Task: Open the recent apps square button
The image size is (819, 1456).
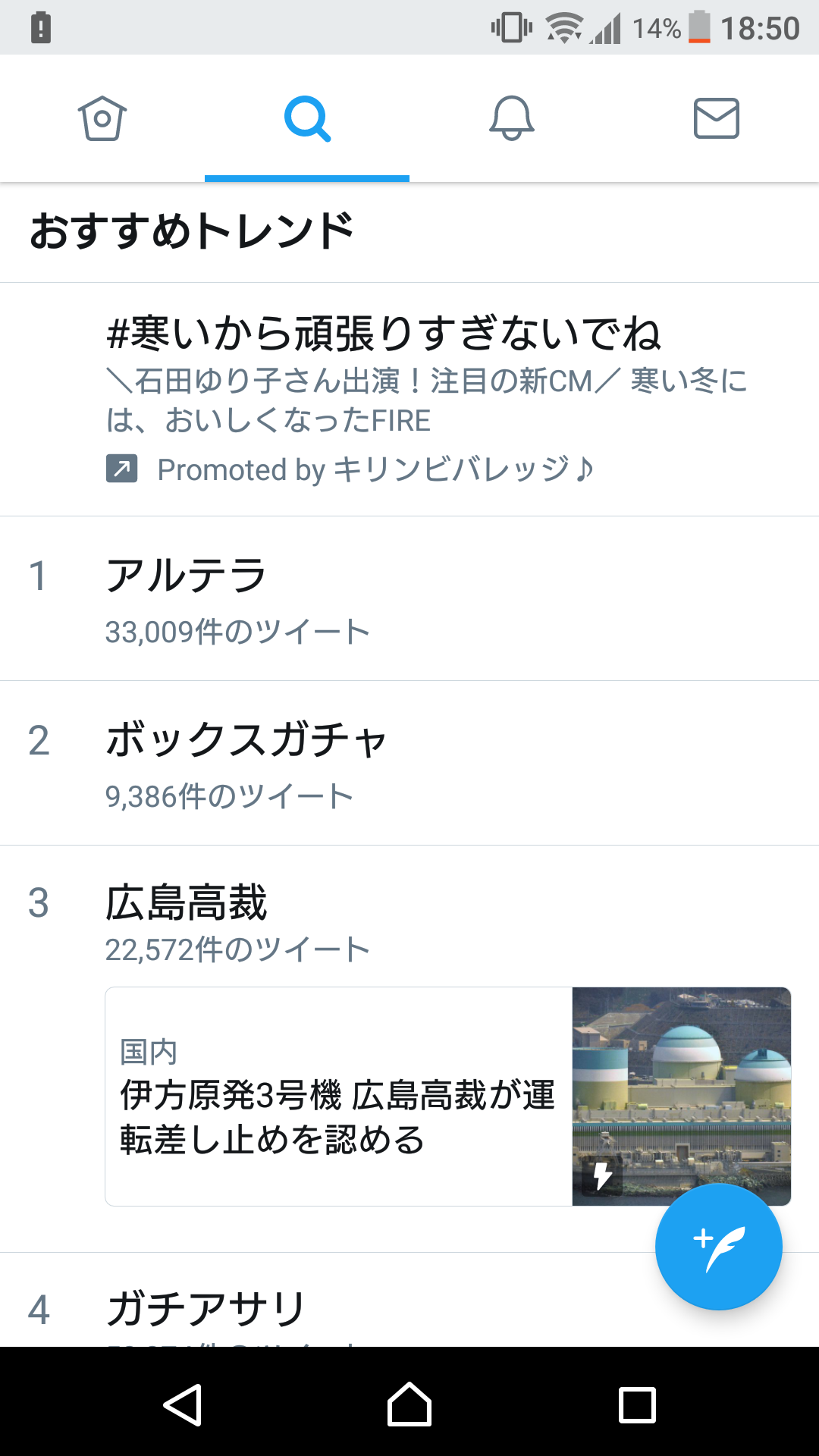Action: click(637, 1404)
